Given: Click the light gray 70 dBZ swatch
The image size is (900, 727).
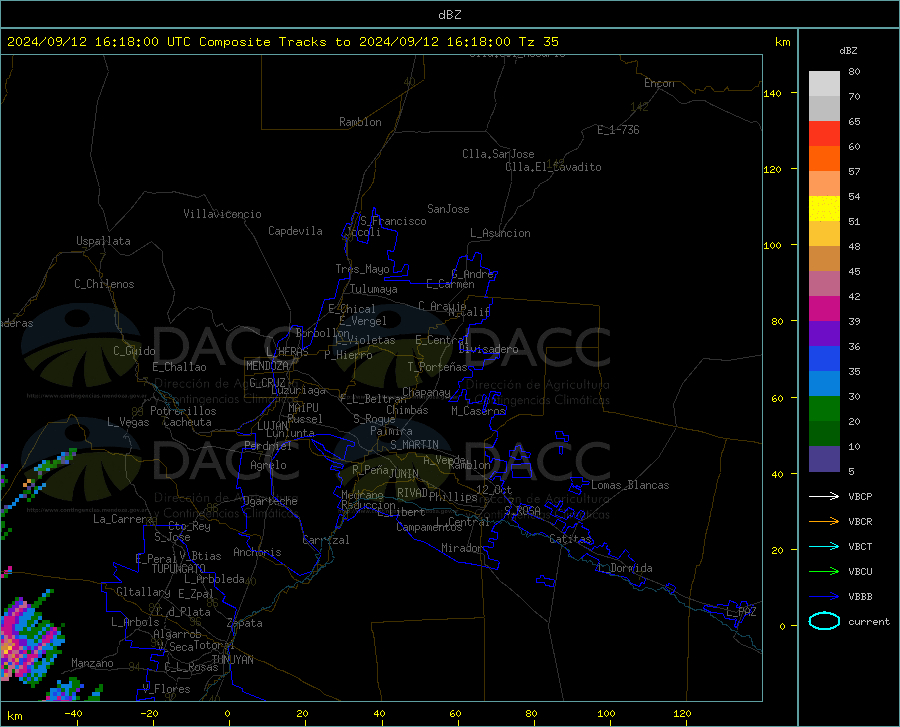Looking at the screenshot, I should (824, 84).
